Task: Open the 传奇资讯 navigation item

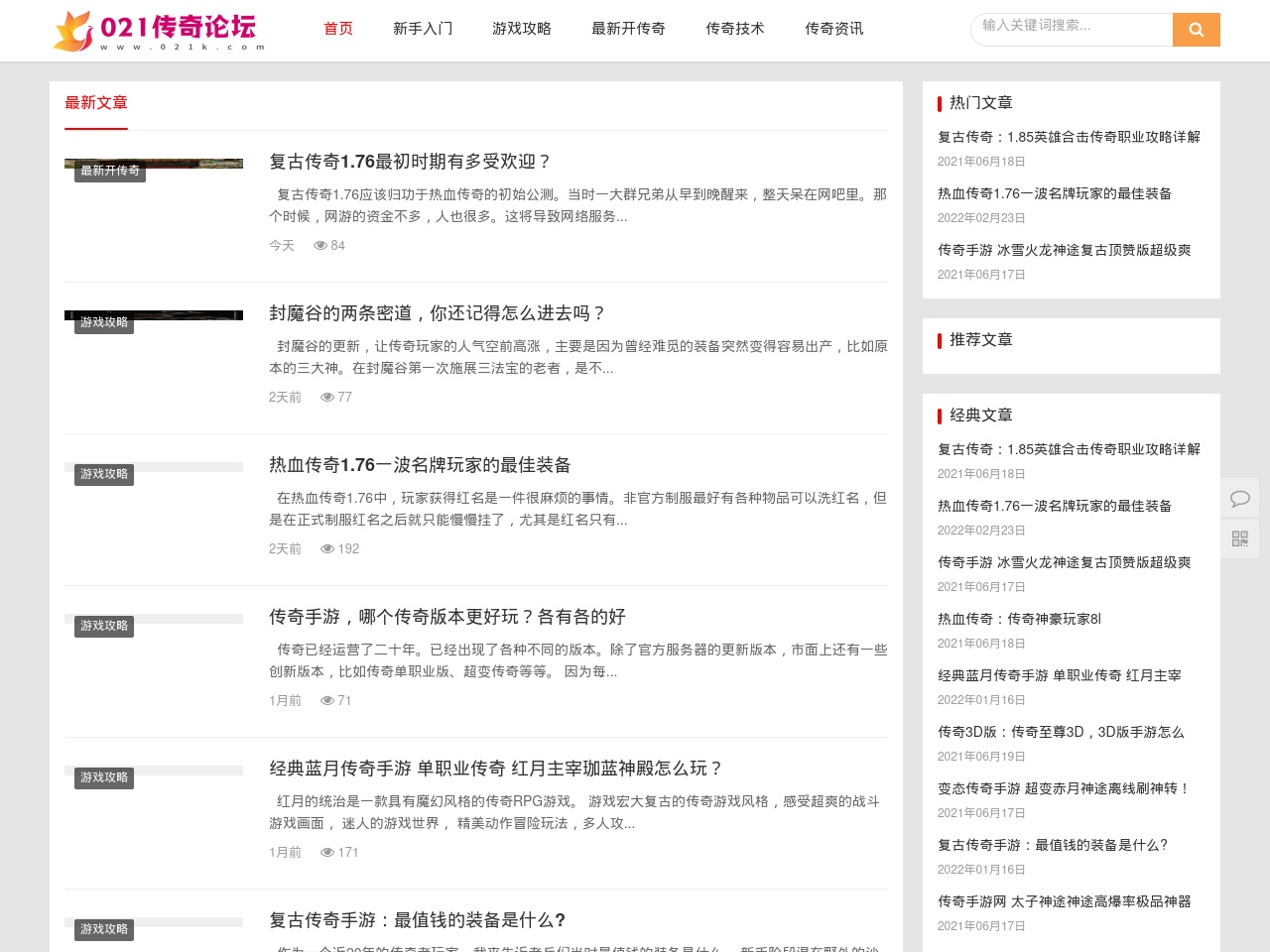Action: pyautogui.click(x=834, y=29)
